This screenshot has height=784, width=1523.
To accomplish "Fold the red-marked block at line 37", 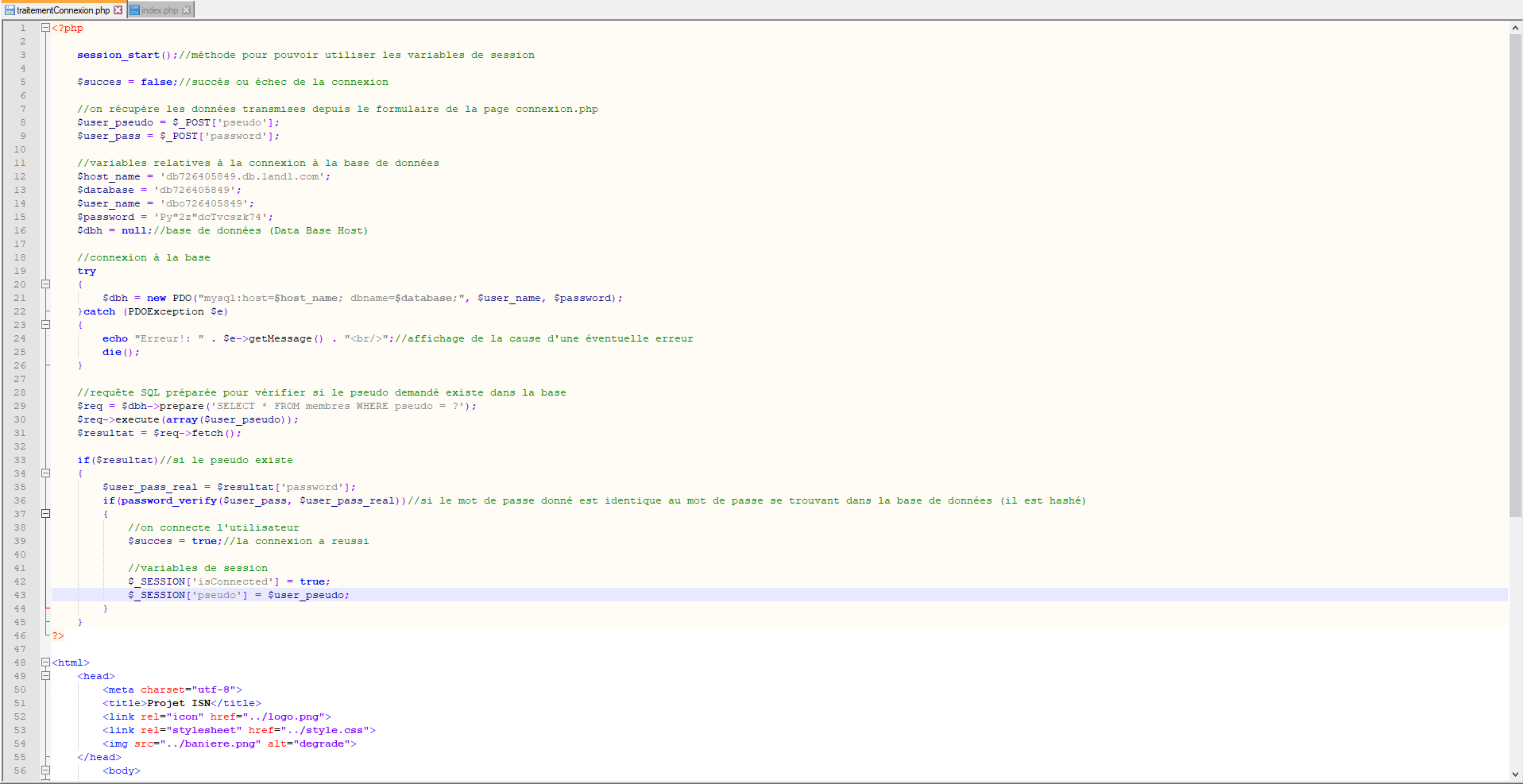I will tap(45, 514).
